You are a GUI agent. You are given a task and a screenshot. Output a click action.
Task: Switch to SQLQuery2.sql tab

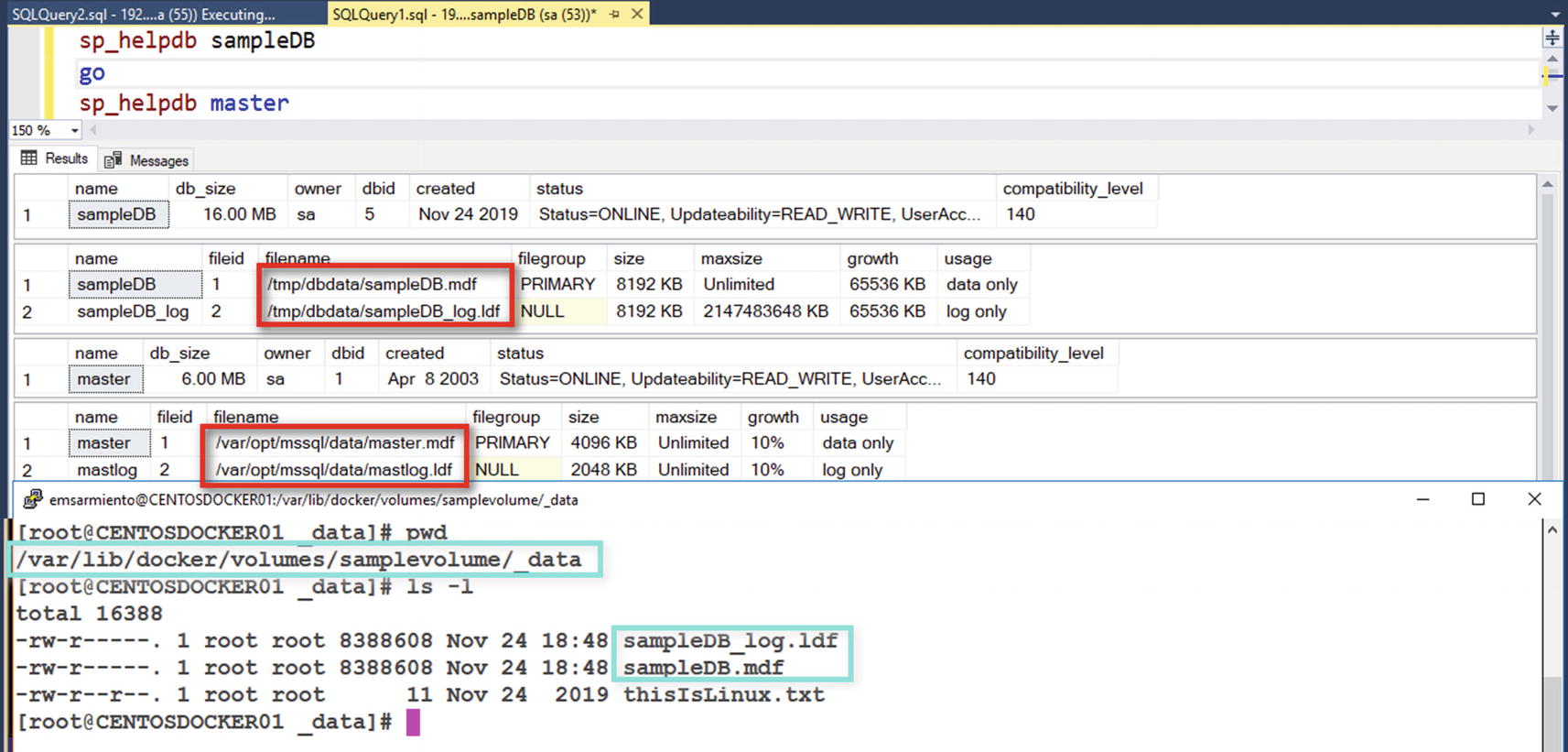point(143,14)
